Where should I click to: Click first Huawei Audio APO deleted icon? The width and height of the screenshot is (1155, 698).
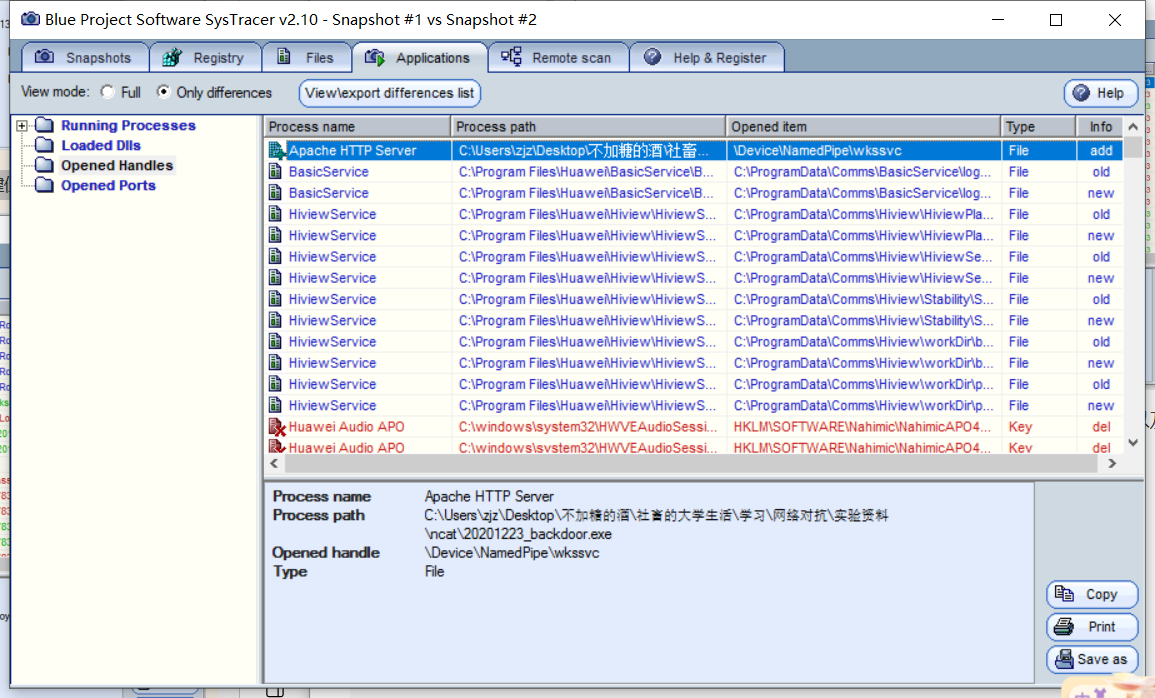click(277, 427)
